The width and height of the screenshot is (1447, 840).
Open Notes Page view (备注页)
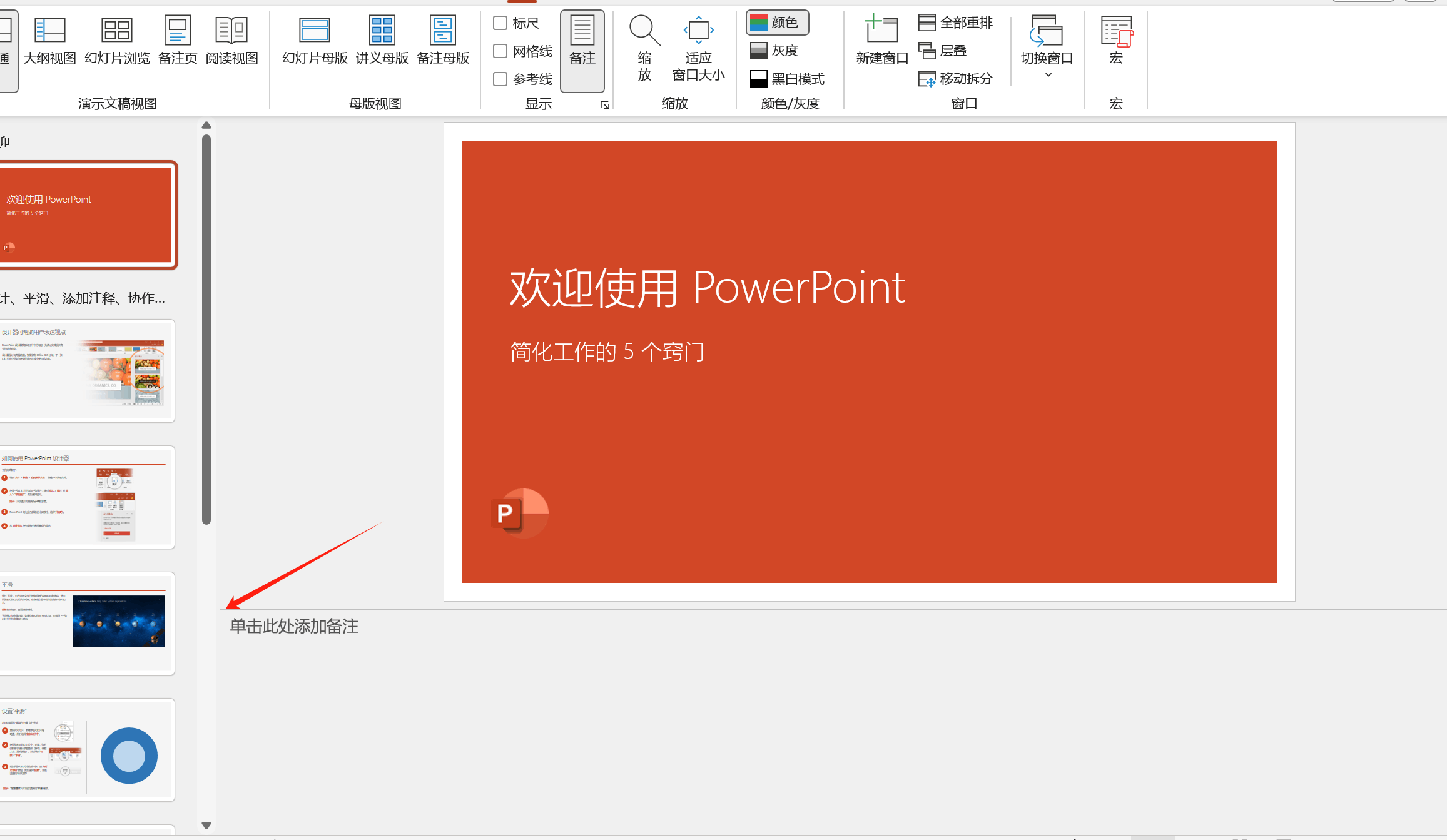[x=178, y=41]
